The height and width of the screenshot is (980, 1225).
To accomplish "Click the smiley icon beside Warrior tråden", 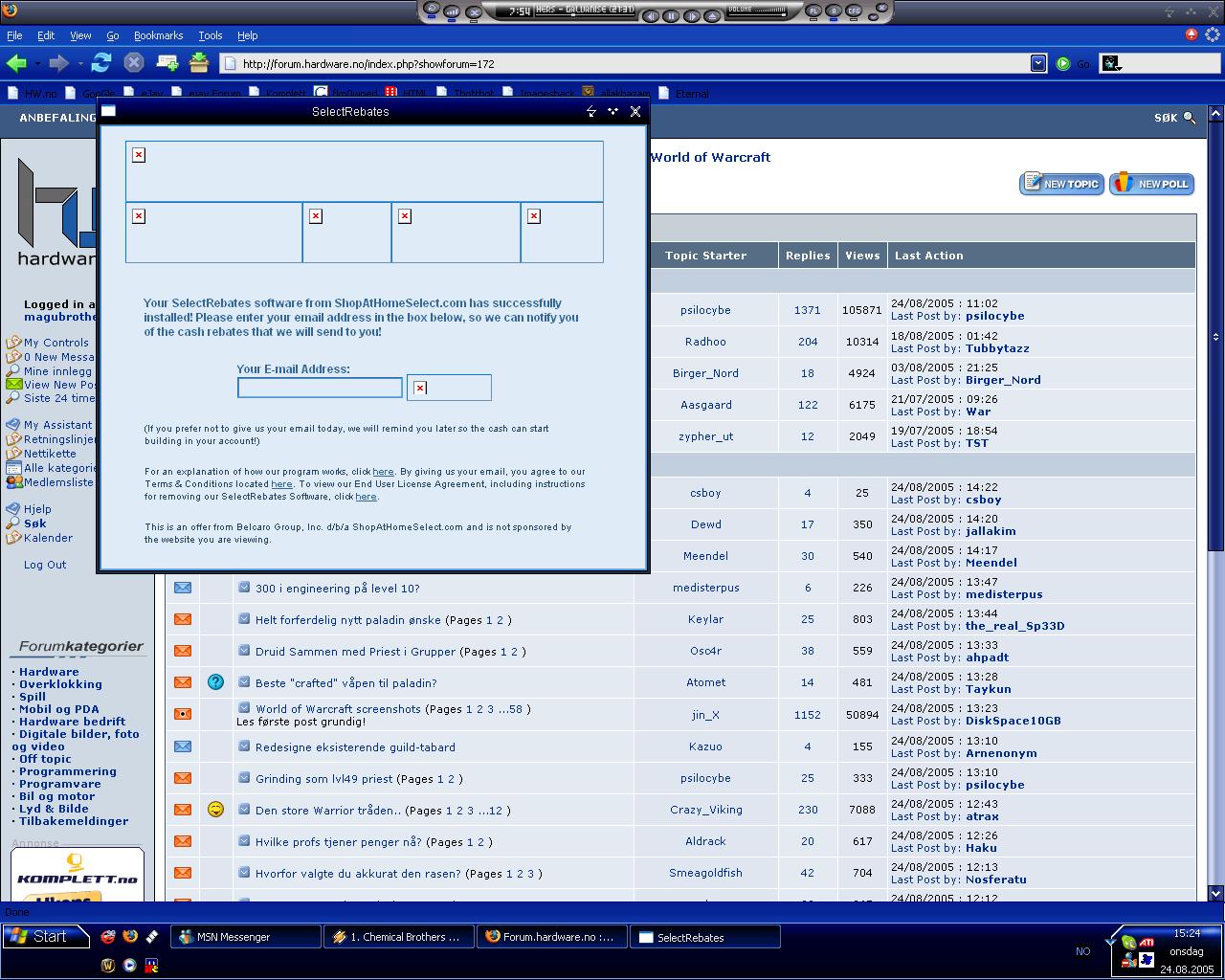I will click(215, 810).
